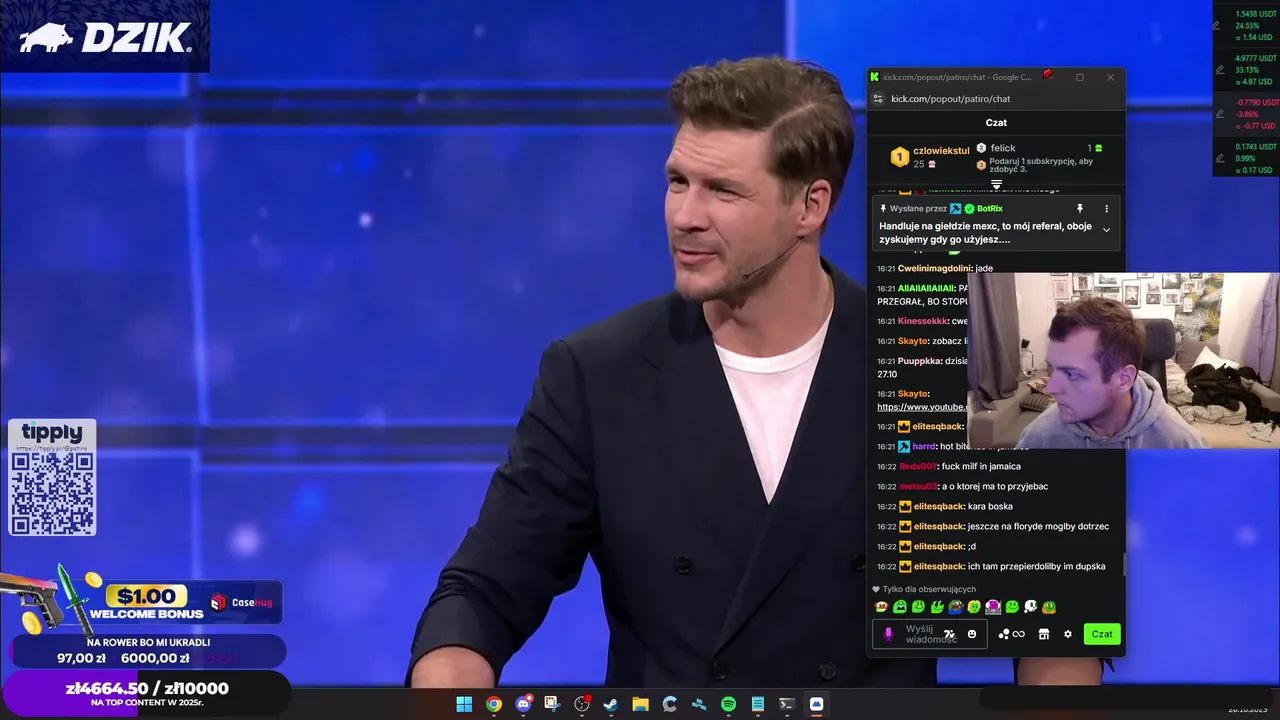Open Spotify from taskbar
The width and height of the screenshot is (1280, 720).
point(729,704)
